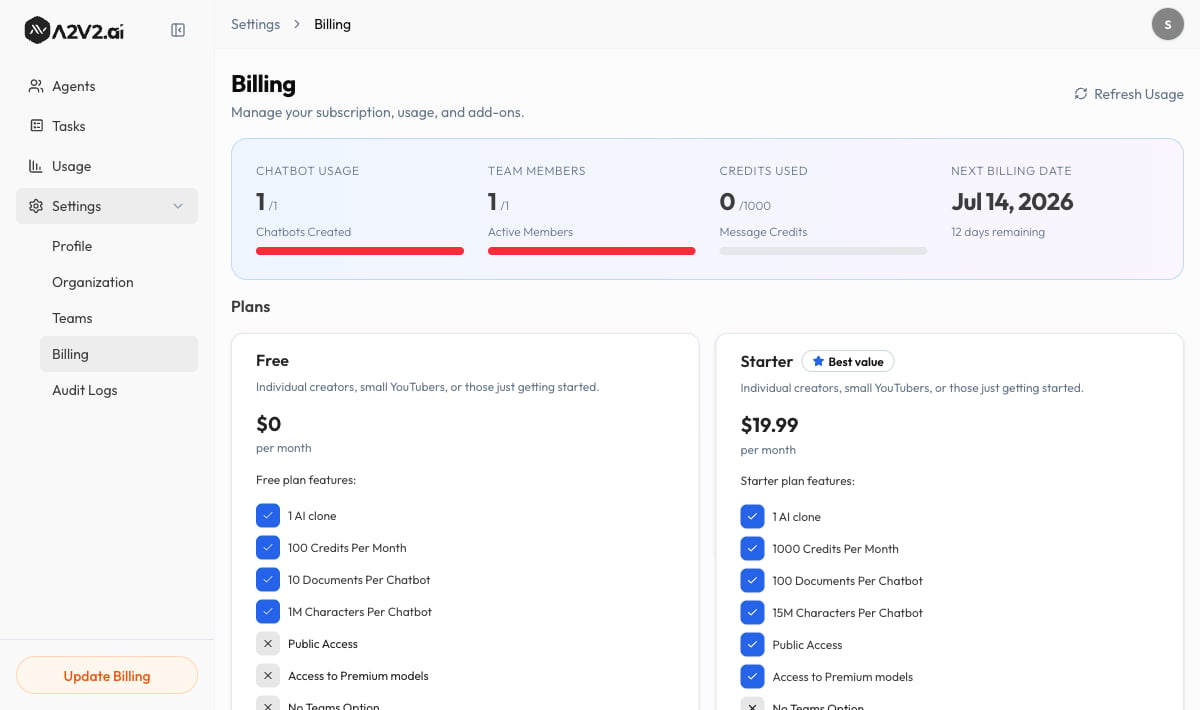The height and width of the screenshot is (710, 1200).
Task: Toggle Starter plan Public Access checkbox
Action: pyautogui.click(x=752, y=645)
